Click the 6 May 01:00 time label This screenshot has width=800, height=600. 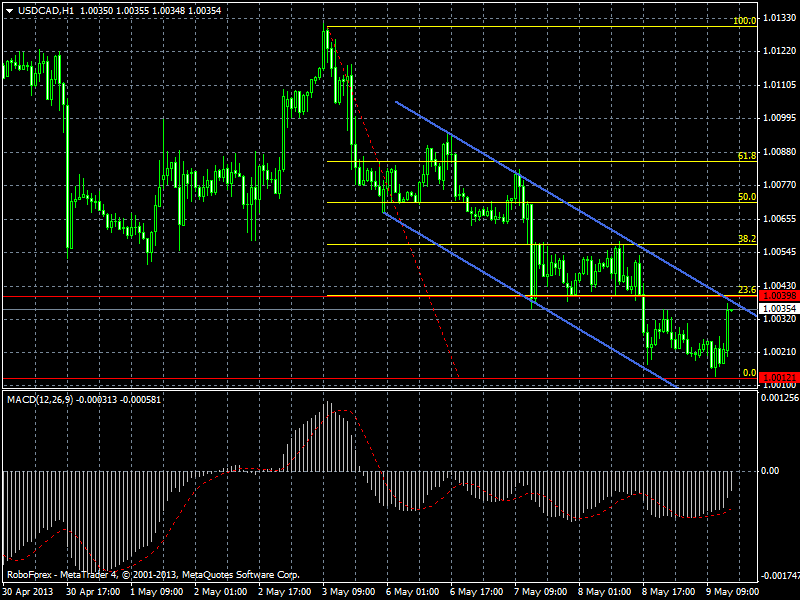(413, 592)
